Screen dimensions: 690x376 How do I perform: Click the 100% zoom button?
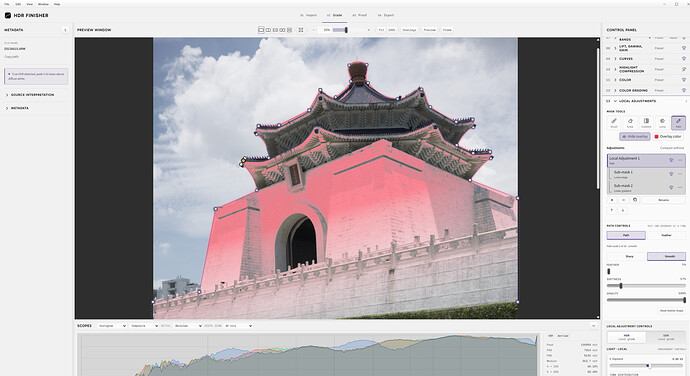point(392,30)
